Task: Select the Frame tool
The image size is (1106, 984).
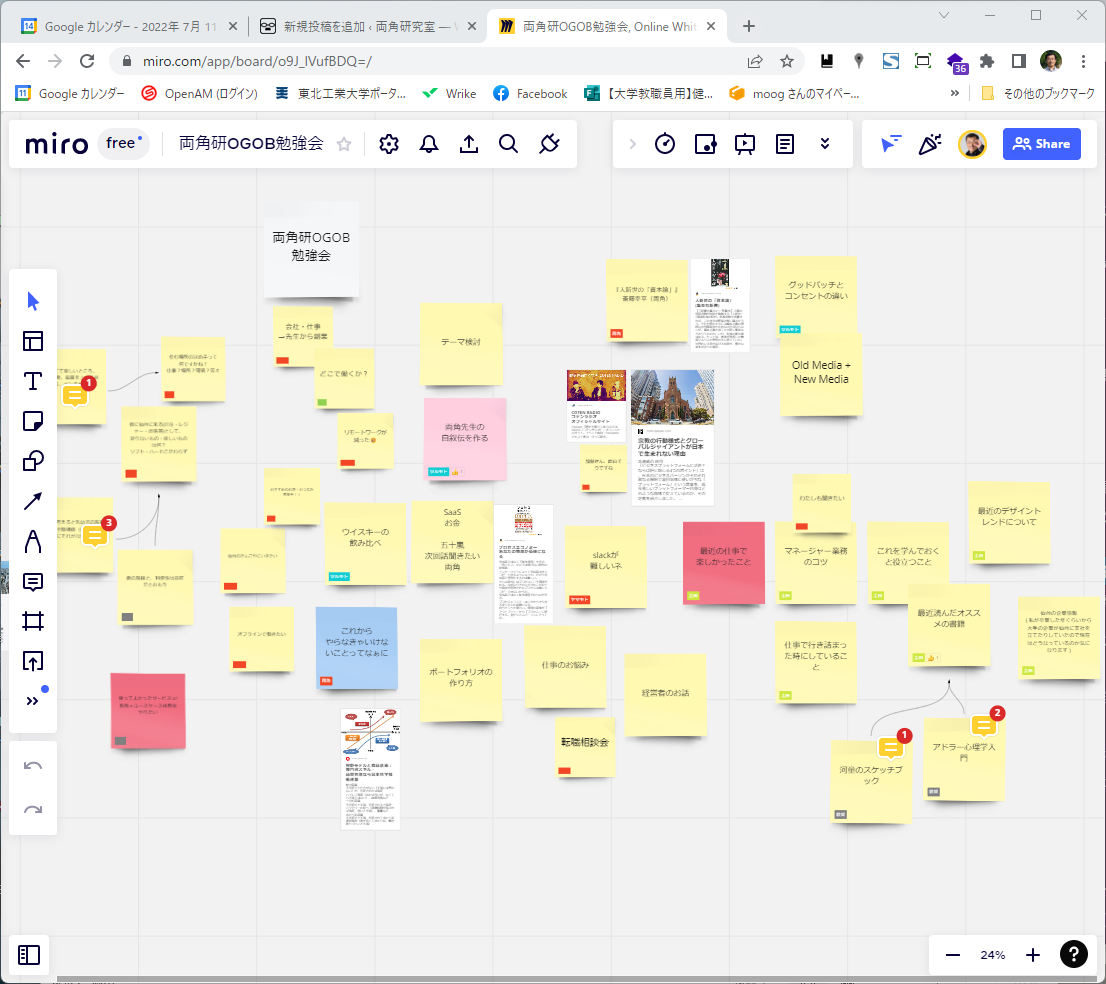Action: tap(33, 621)
